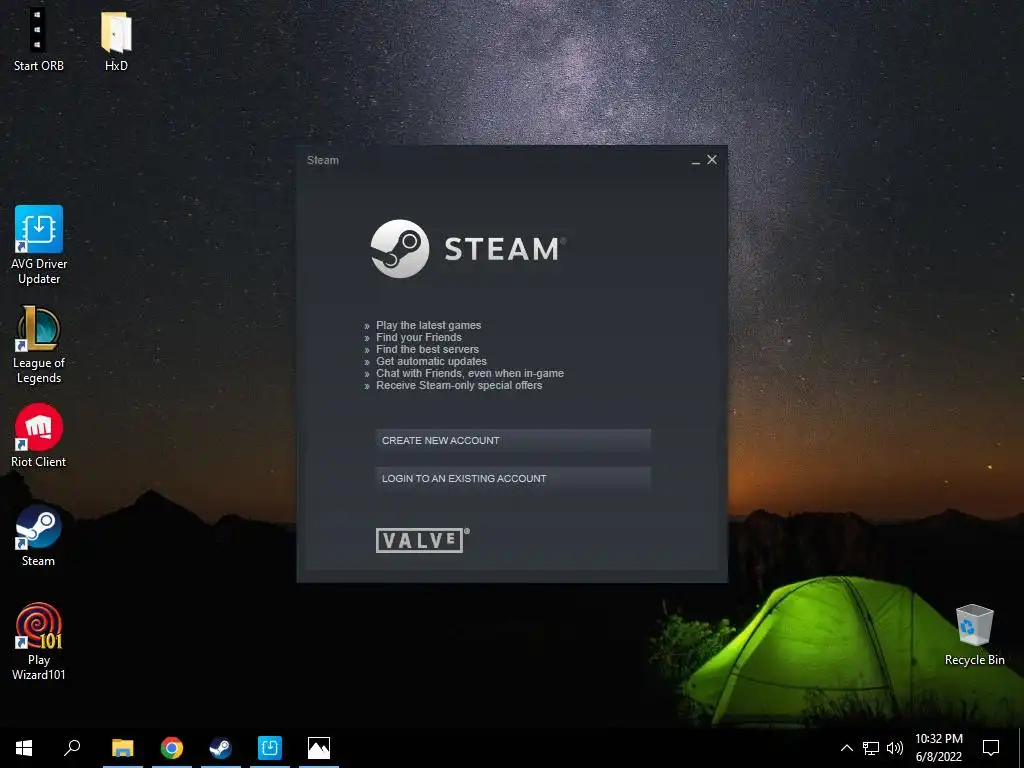The height and width of the screenshot is (768, 1024).
Task: Open File Explorer from the taskbar
Action: click(123, 748)
